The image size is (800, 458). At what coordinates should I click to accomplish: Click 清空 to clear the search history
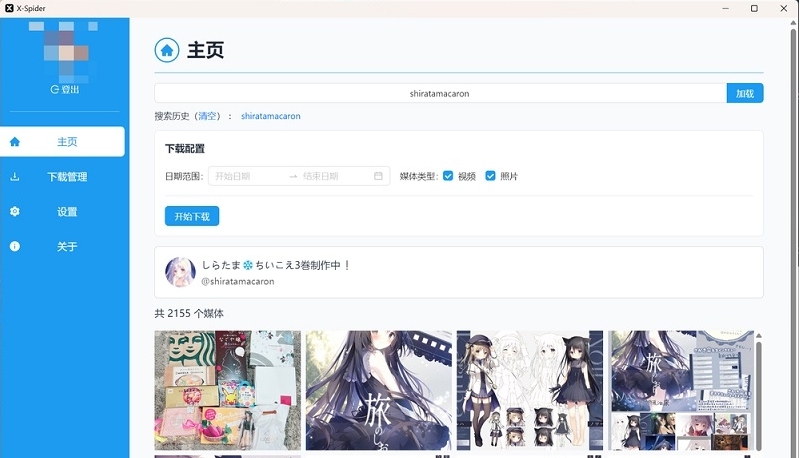[x=207, y=116]
